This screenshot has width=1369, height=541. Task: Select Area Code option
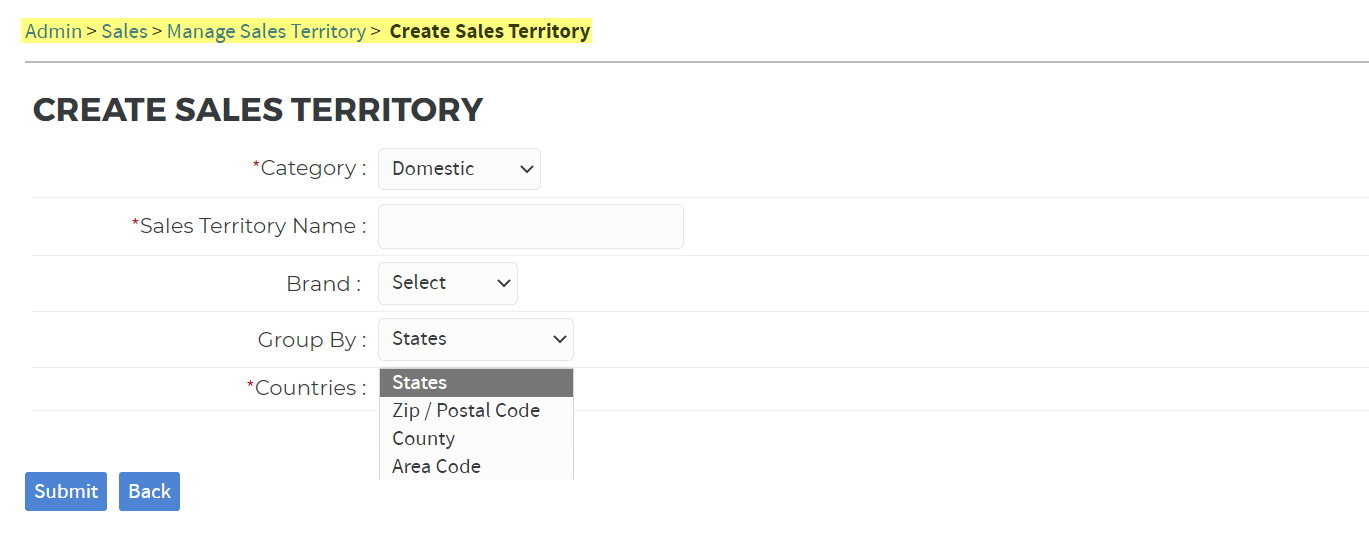(x=436, y=467)
